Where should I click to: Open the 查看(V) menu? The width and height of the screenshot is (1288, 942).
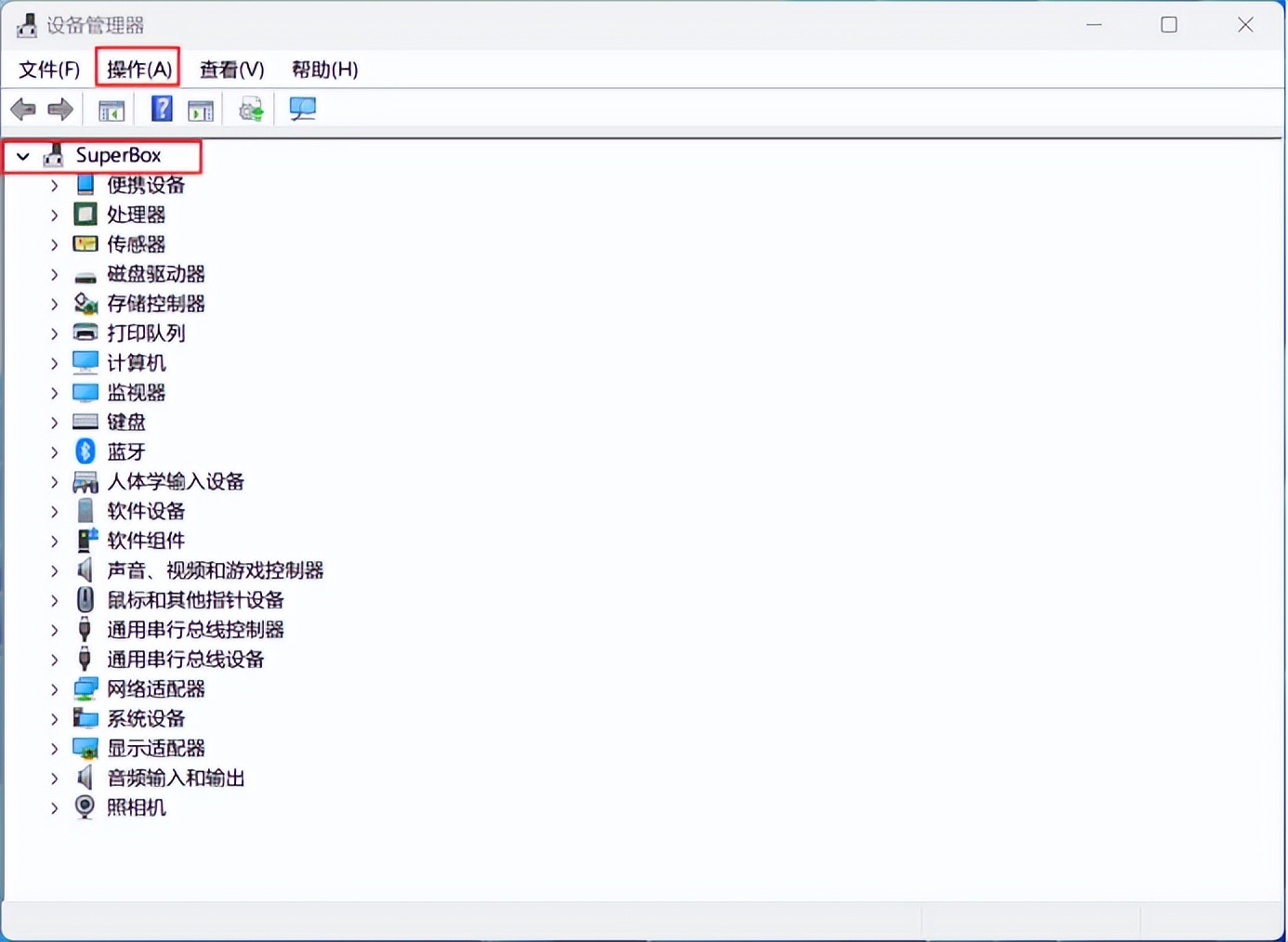[x=231, y=70]
